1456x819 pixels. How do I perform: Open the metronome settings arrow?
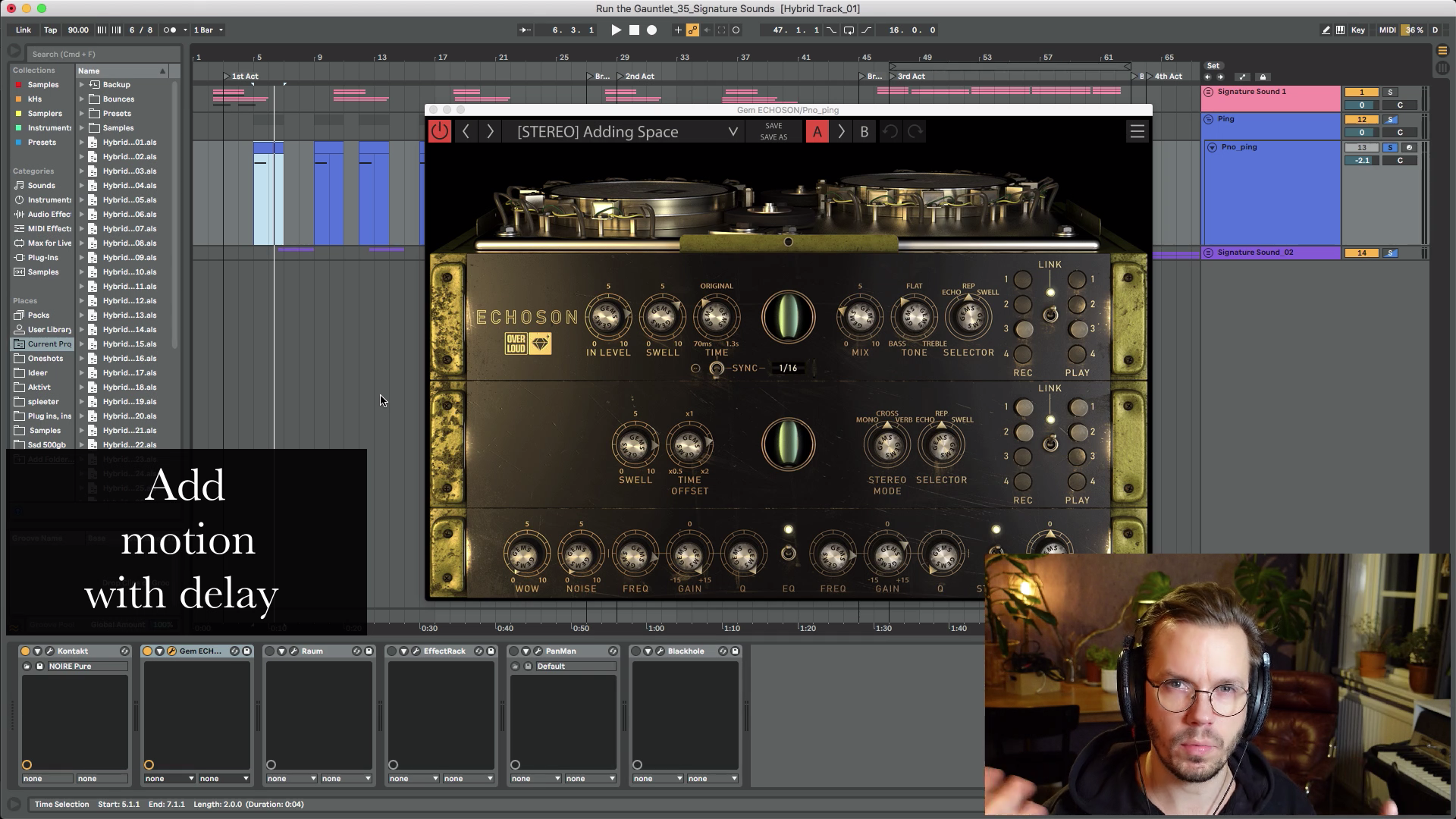coord(185,30)
